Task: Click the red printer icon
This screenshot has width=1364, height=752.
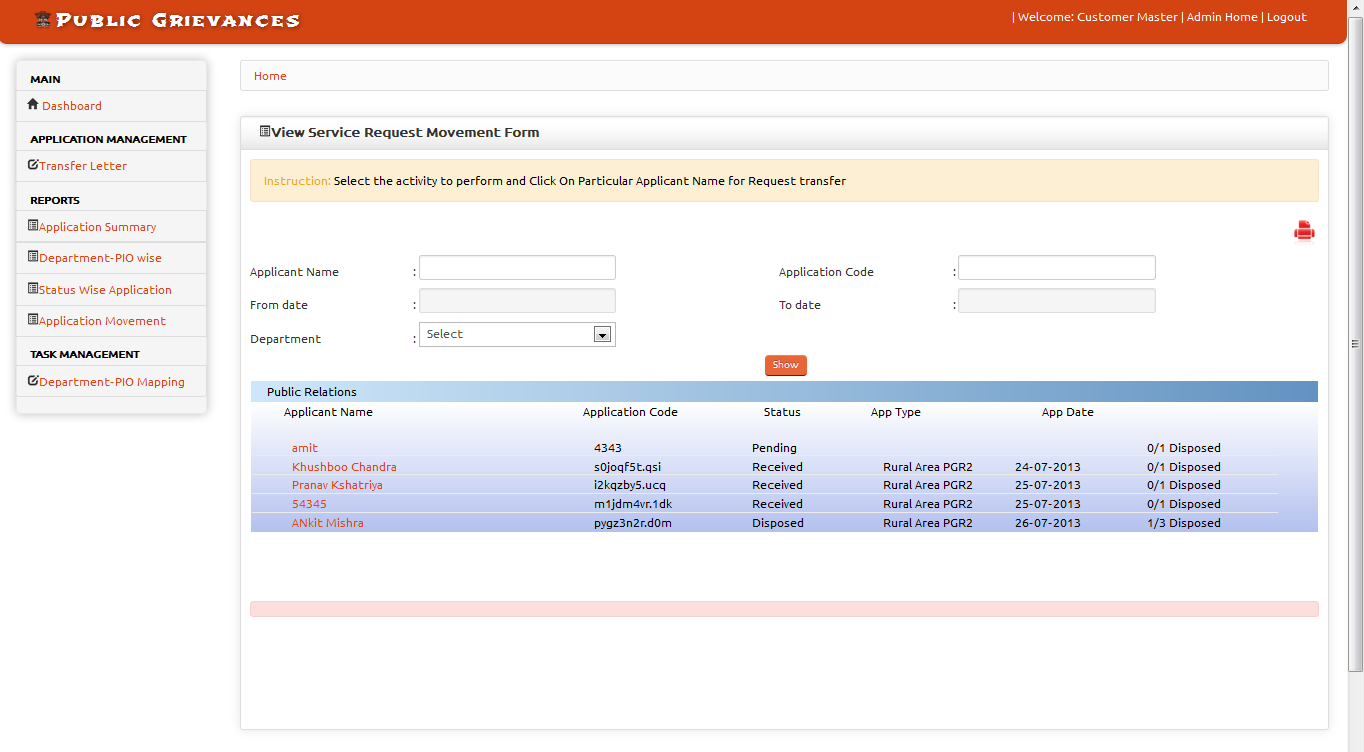Action: [1304, 231]
